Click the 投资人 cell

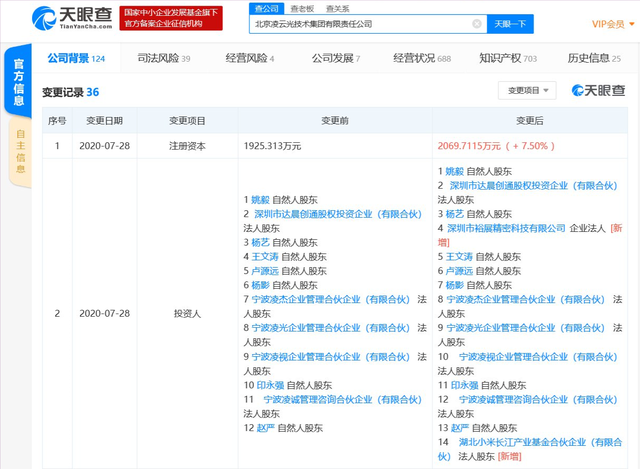pos(187,313)
